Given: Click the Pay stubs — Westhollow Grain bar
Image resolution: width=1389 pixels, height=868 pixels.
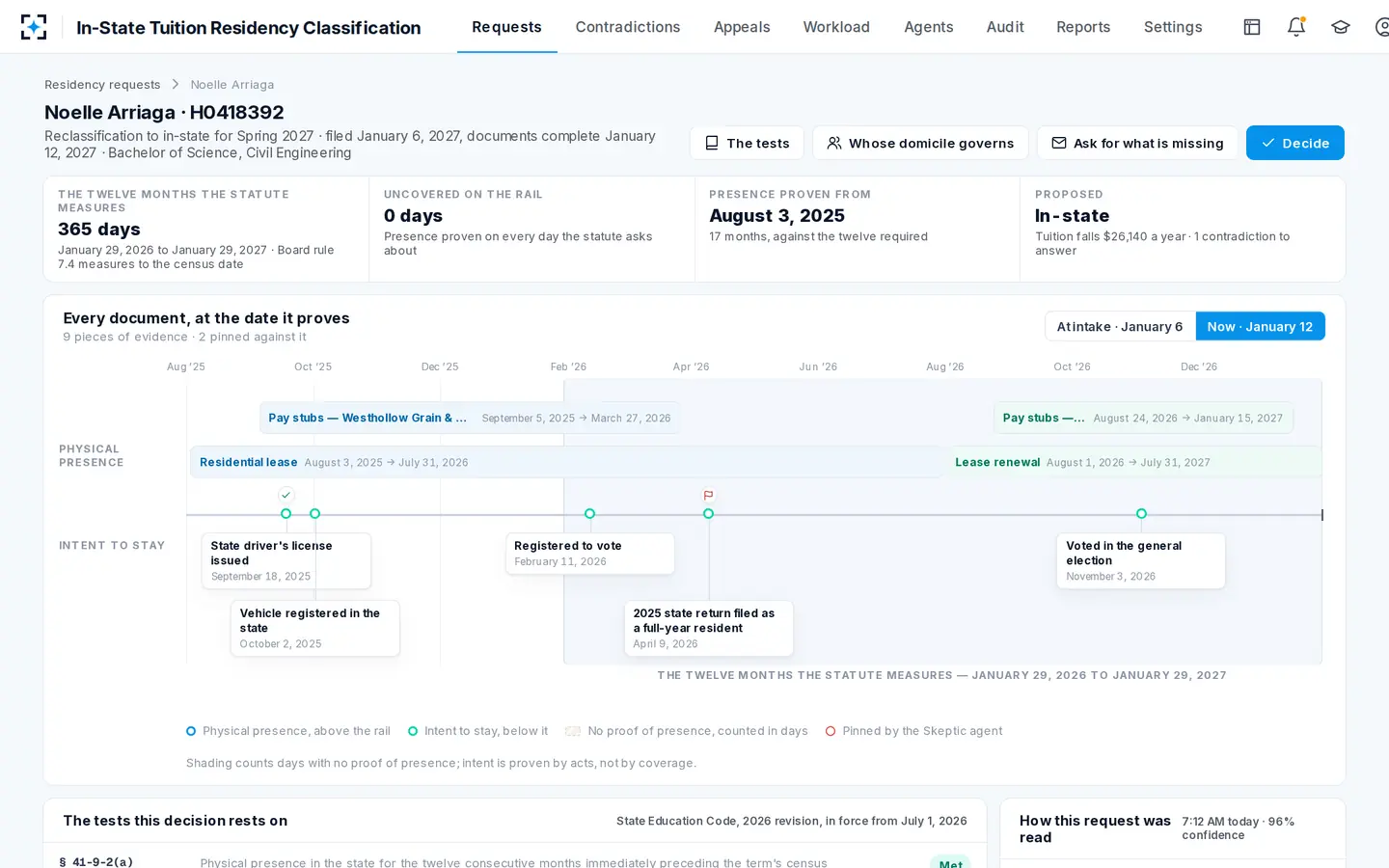Looking at the screenshot, I should tap(470, 418).
